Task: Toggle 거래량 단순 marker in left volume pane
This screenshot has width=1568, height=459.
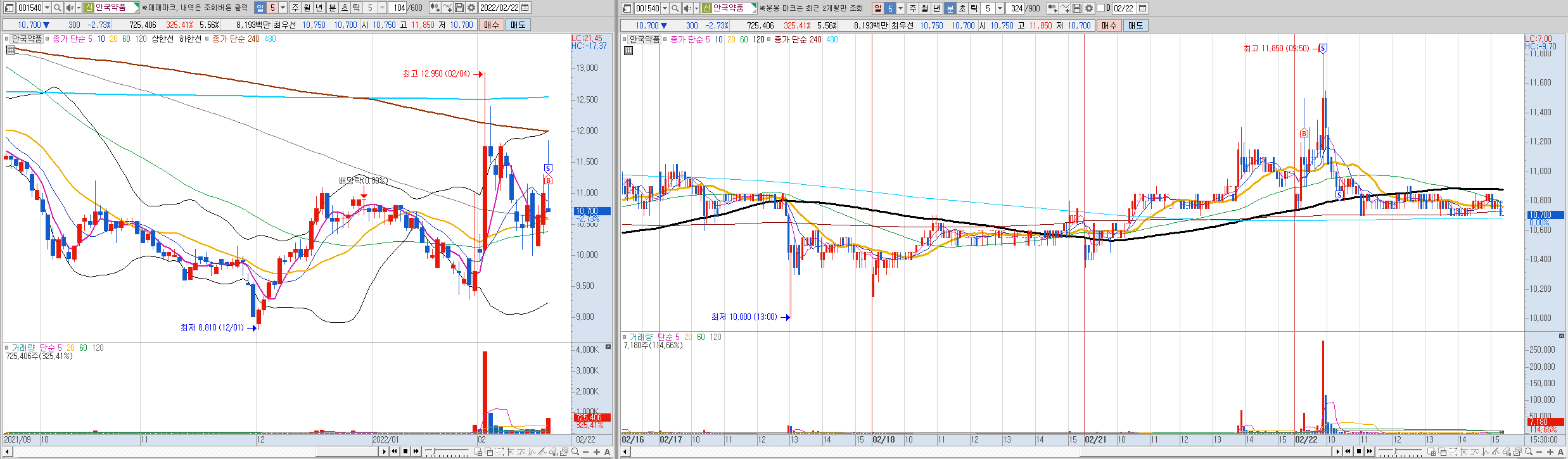Action: (6, 348)
